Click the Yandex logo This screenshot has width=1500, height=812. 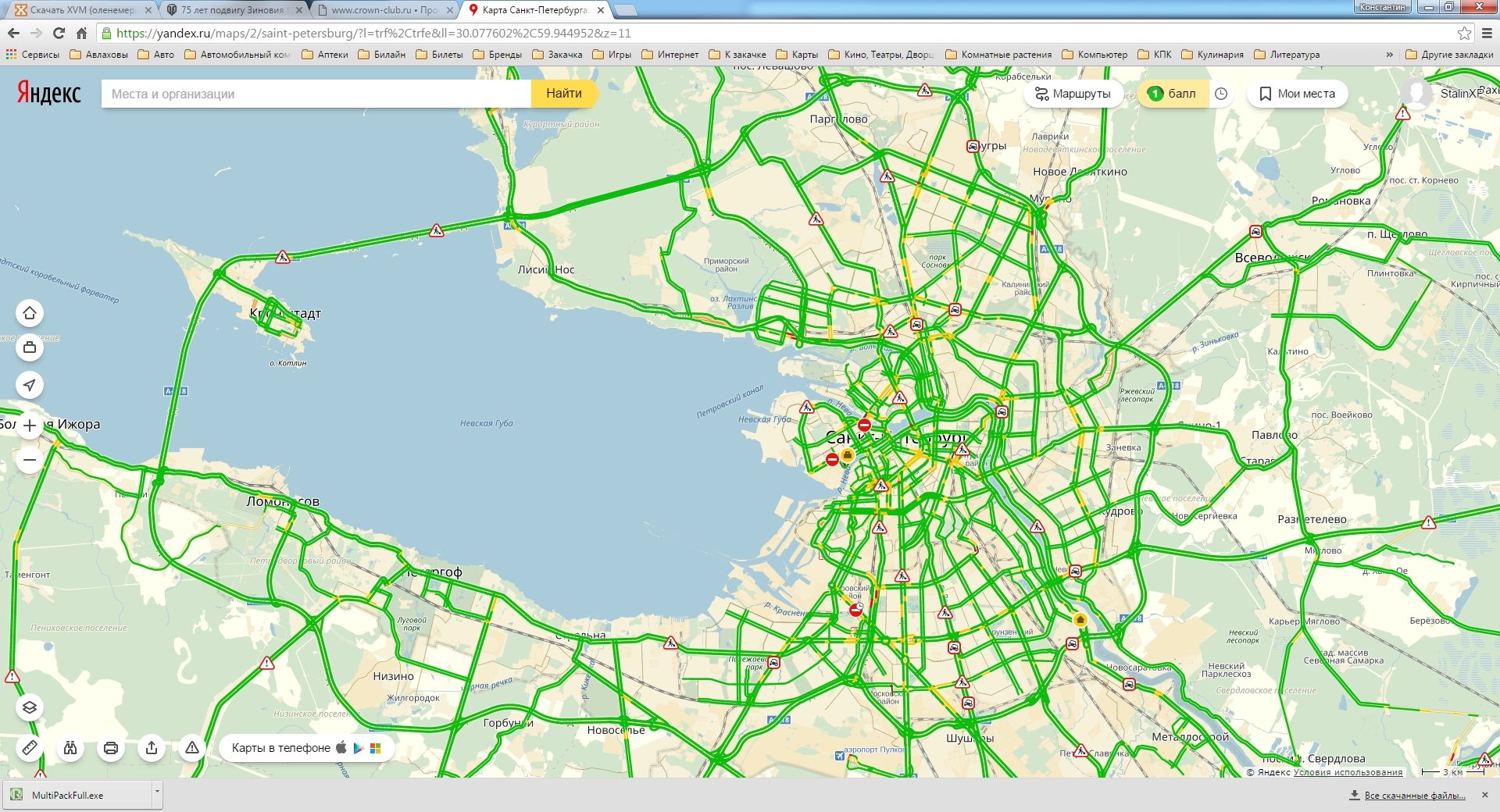(48, 94)
